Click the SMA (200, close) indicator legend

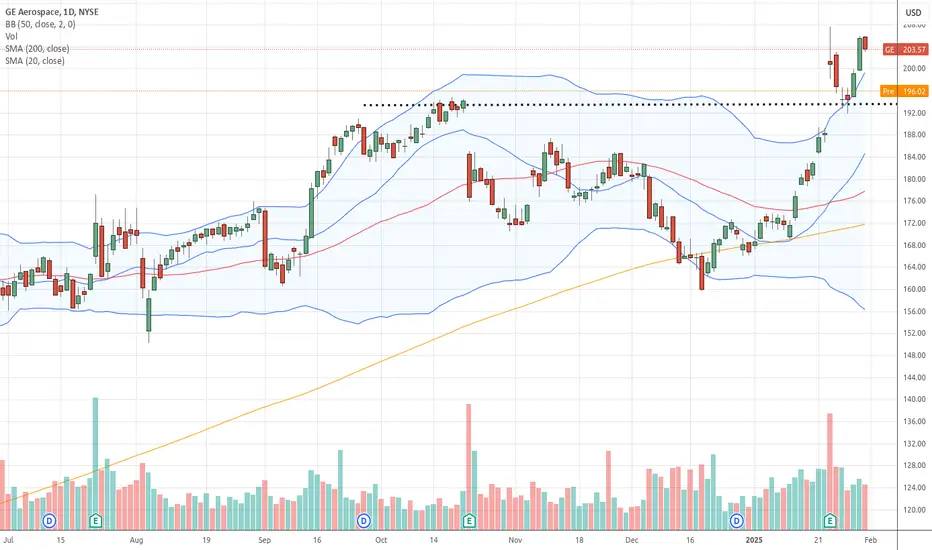37,49
